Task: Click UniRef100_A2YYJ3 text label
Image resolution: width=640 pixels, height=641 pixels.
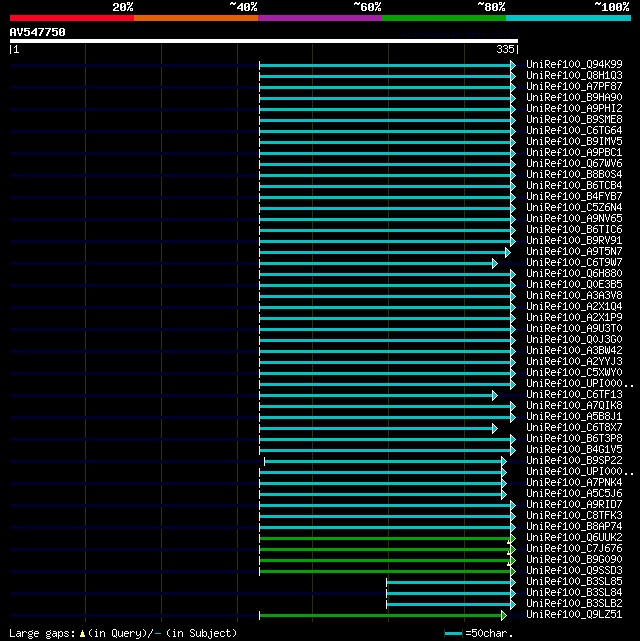Action: tap(574, 362)
